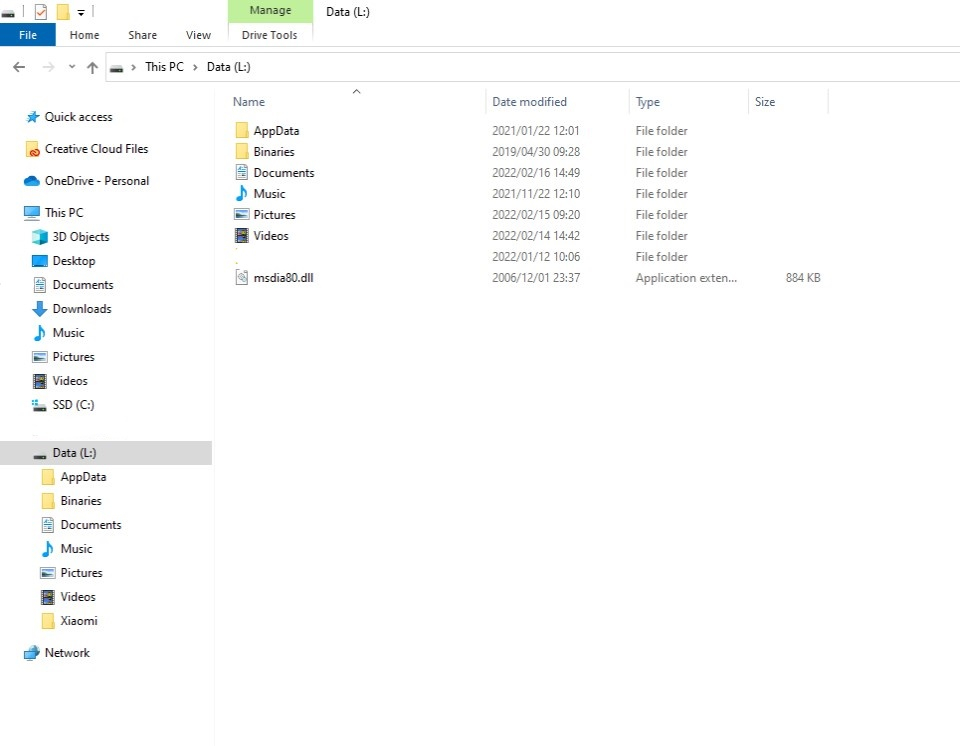
Task: Click the New Folder quick access icon
Action: coord(63,12)
